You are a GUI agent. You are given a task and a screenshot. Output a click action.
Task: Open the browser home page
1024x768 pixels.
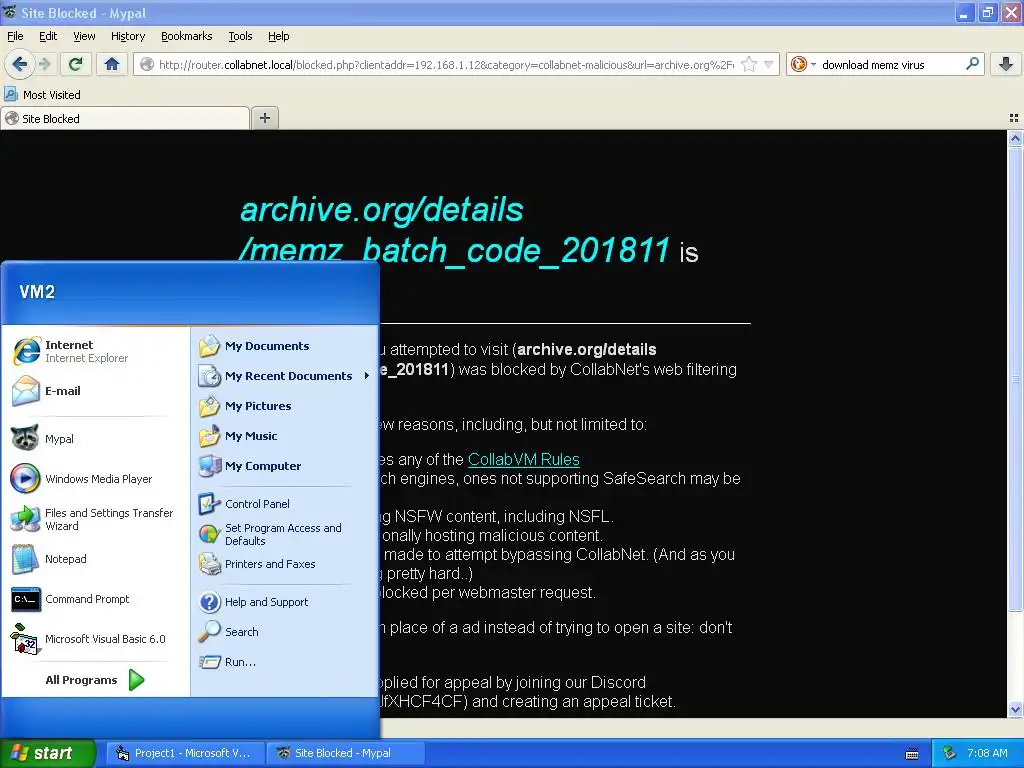coord(112,64)
